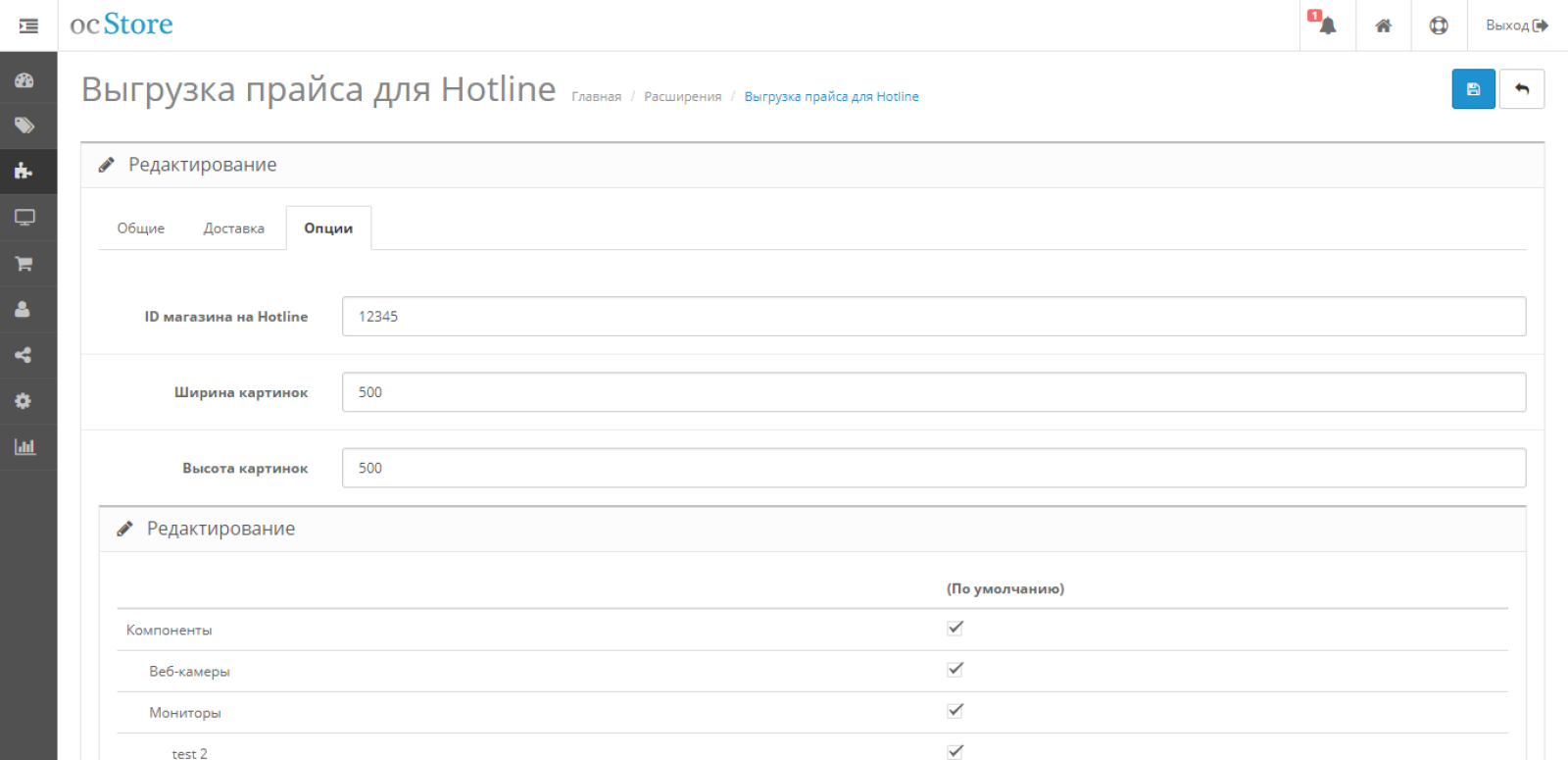Click the Высота картинок label

[x=245, y=468]
